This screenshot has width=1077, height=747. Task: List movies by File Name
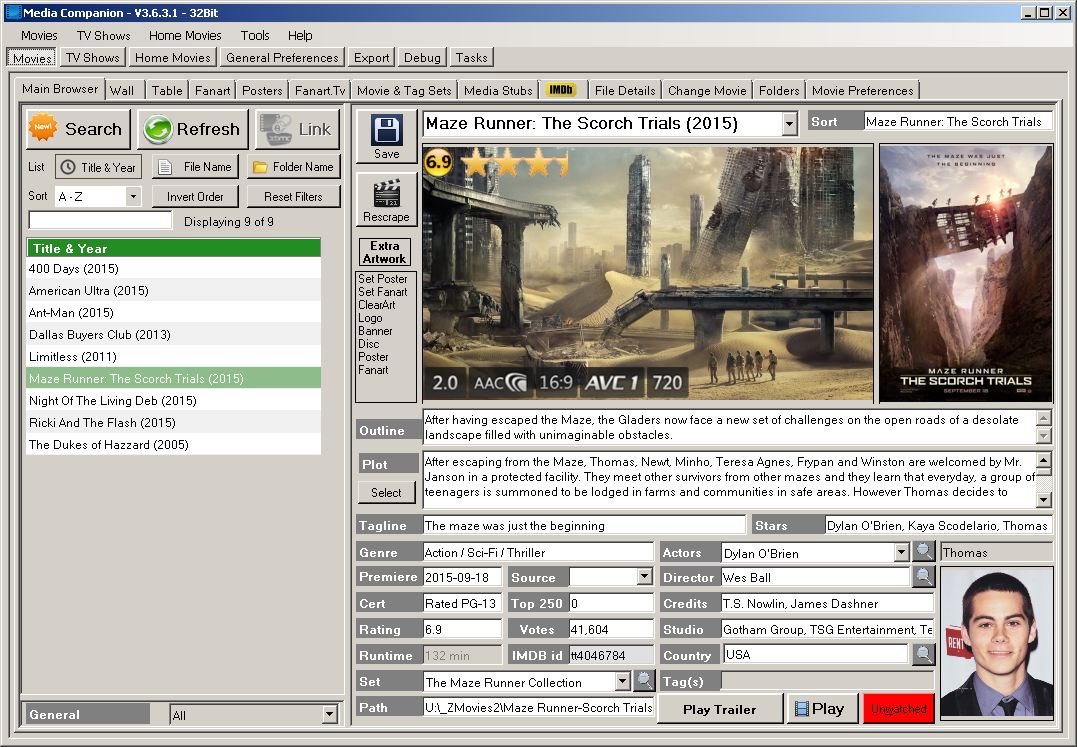point(195,167)
